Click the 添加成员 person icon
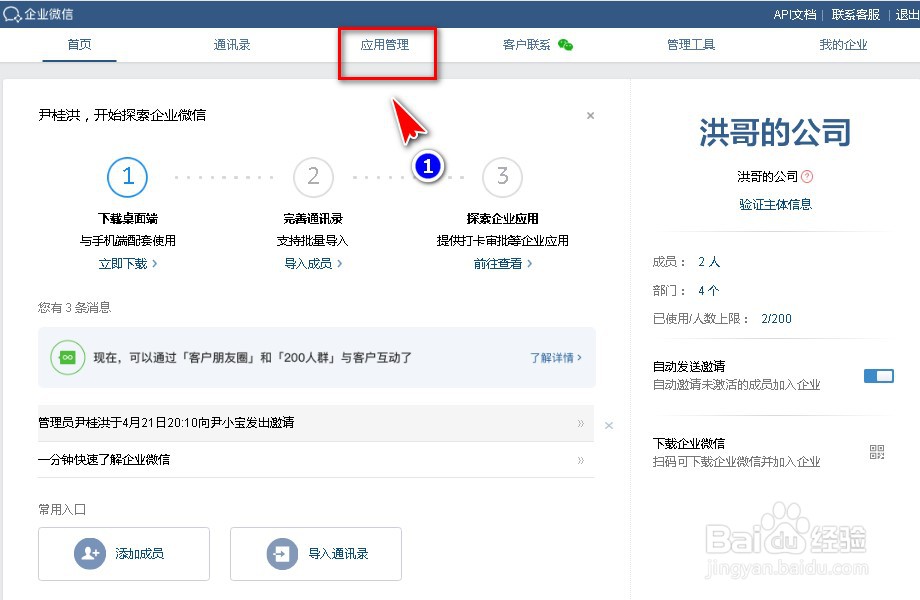Screen dimensions: 920x600 click(x=90, y=554)
